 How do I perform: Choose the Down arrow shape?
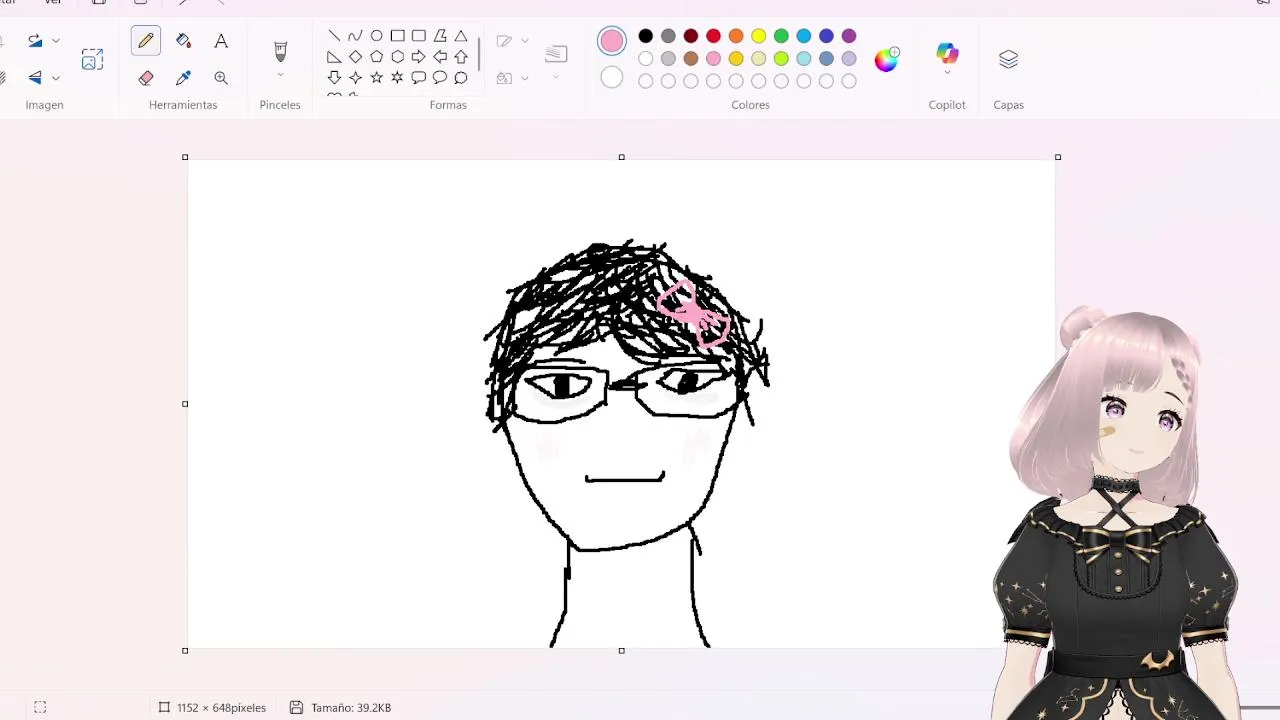tap(334, 78)
